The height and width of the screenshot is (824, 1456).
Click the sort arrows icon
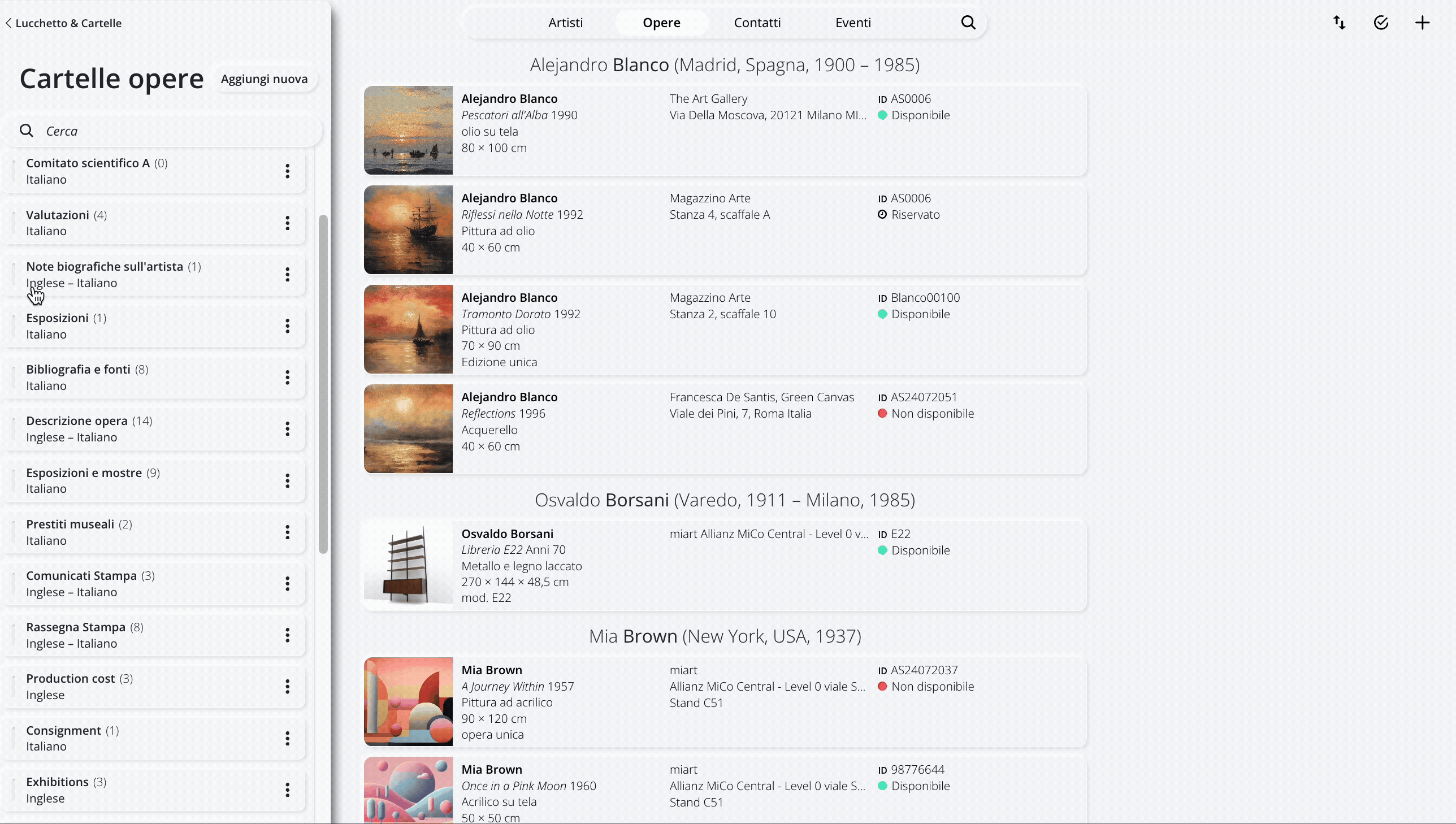click(x=1340, y=23)
